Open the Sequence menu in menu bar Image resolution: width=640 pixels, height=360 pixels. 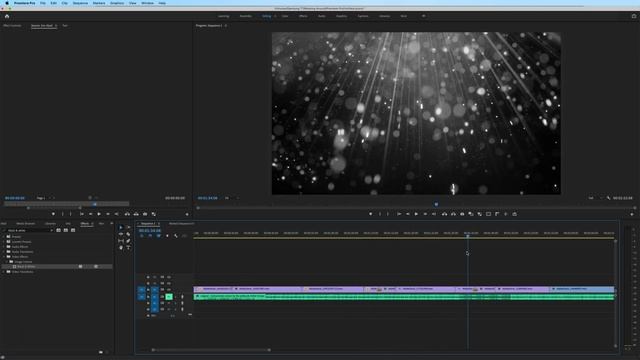pyautogui.click(x=80, y=3)
